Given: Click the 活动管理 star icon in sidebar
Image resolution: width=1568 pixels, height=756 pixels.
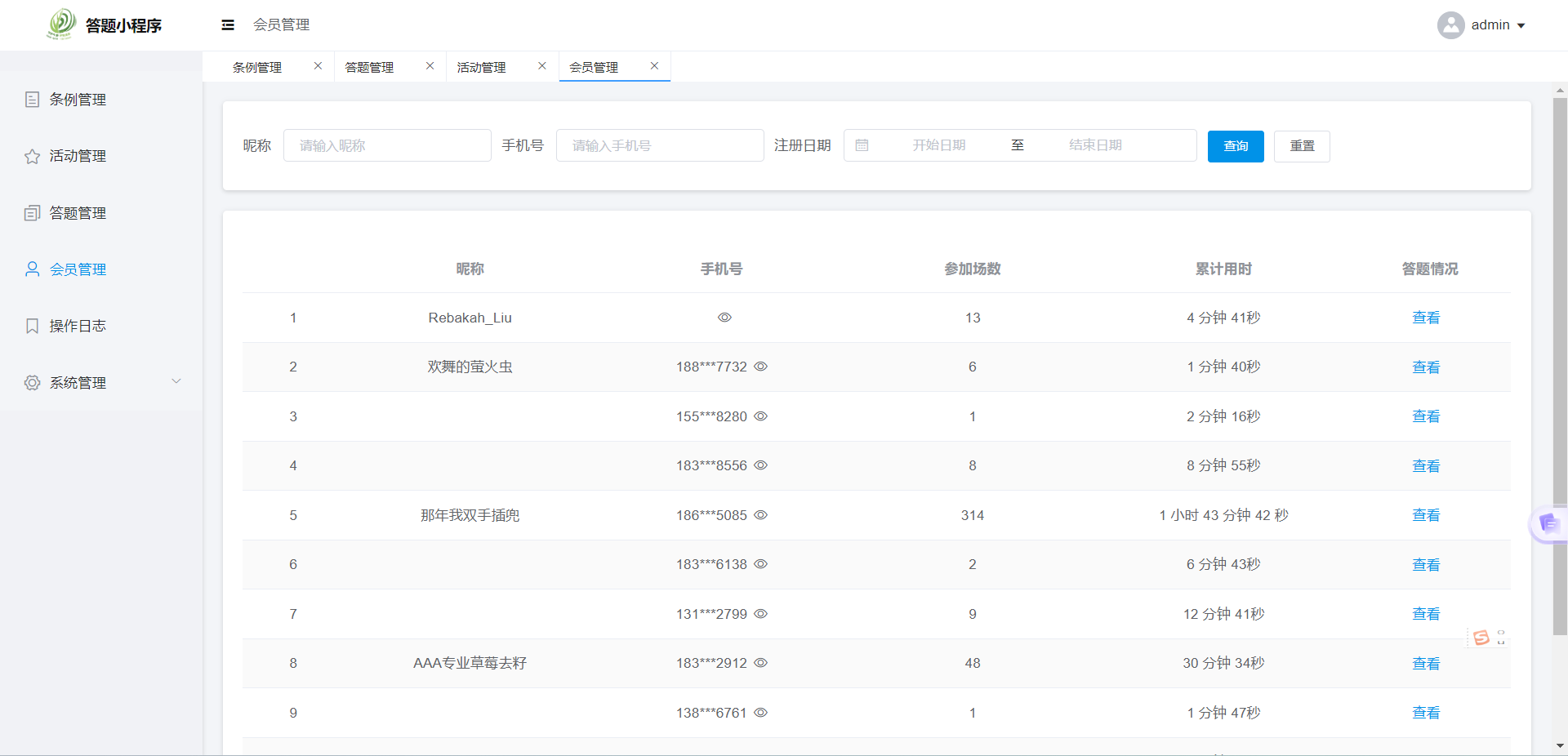Looking at the screenshot, I should point(32,156).
